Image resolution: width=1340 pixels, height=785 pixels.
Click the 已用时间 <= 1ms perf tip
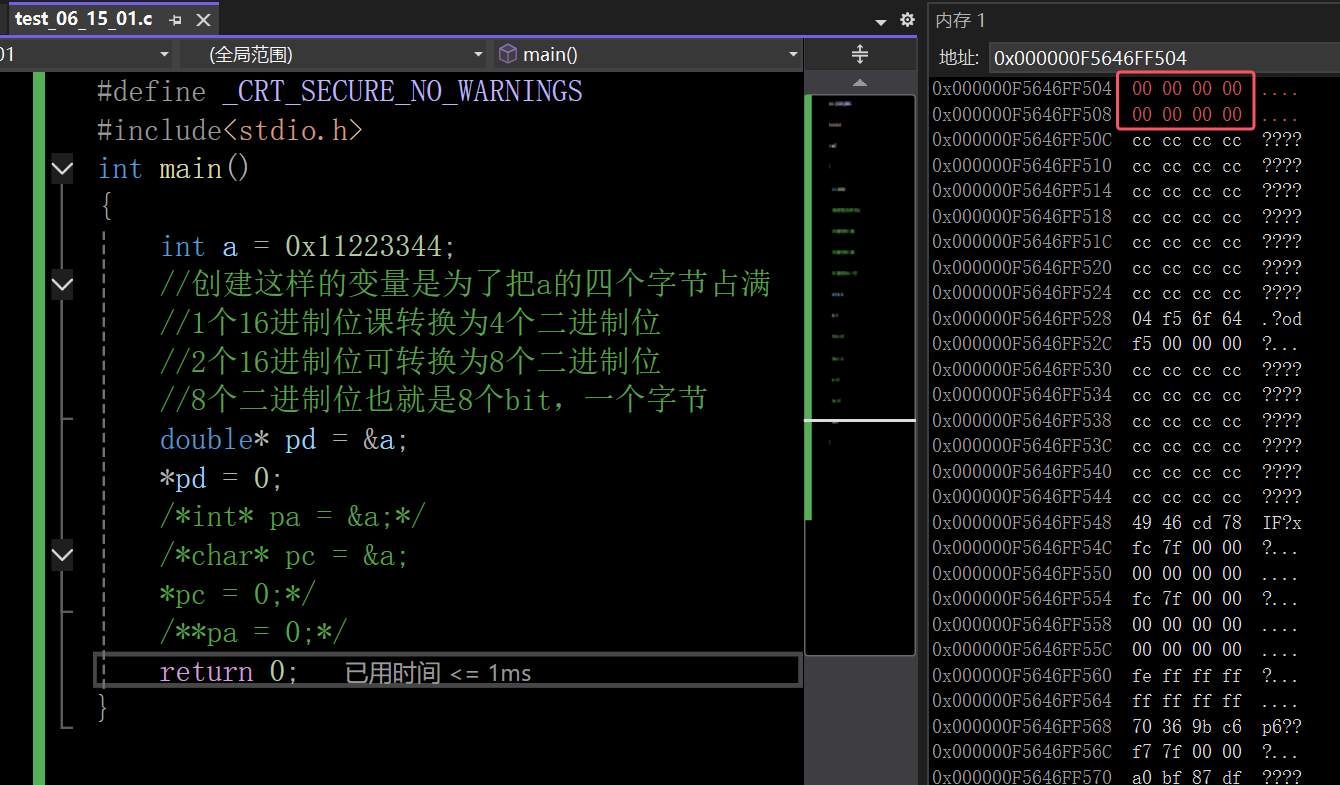tap(438, 673)
